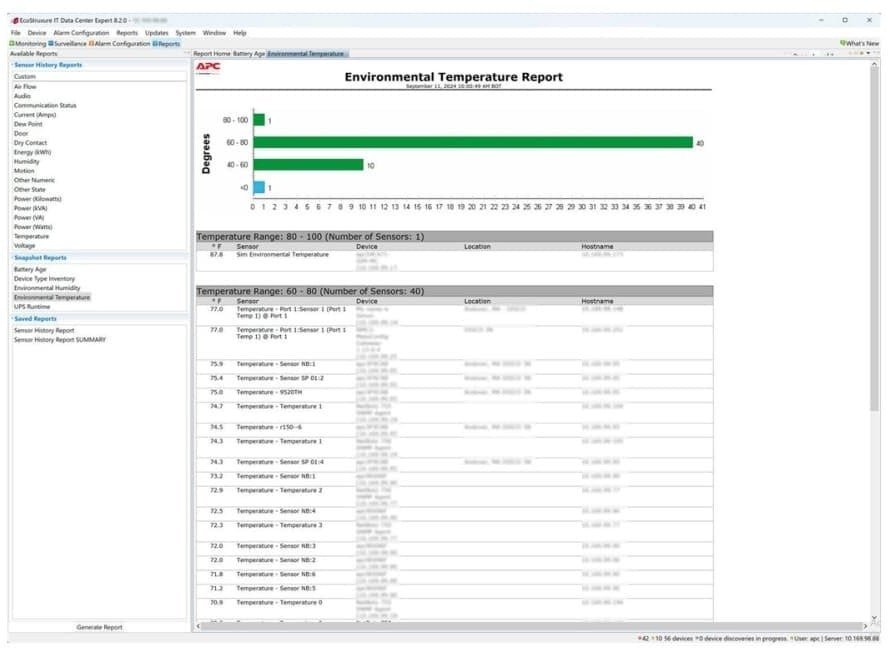The image size is (888, 648).
Task: Open the Alarm Configuration perspective icon
Action: (91, 43)
